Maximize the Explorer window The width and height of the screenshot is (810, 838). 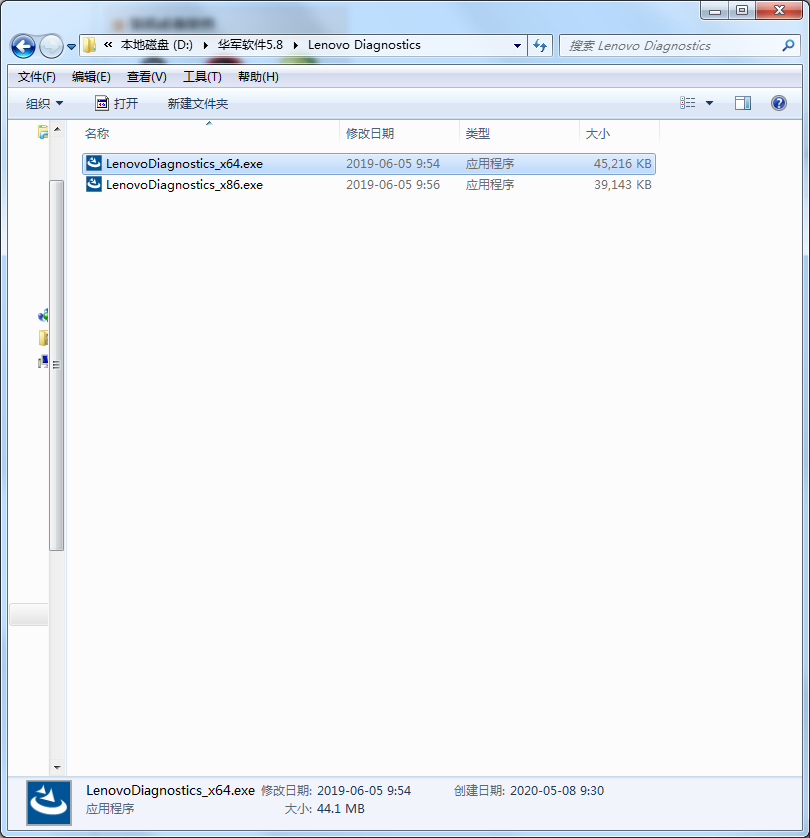743,10
